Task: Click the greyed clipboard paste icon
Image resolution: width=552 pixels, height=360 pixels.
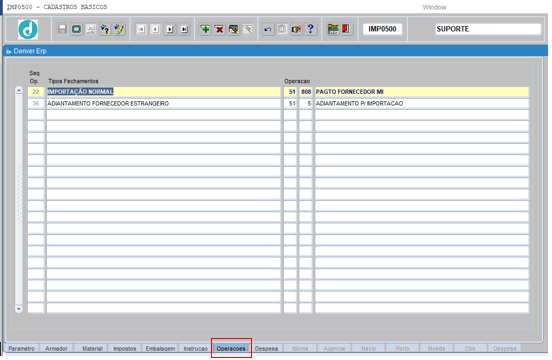Action: (282, 29)
